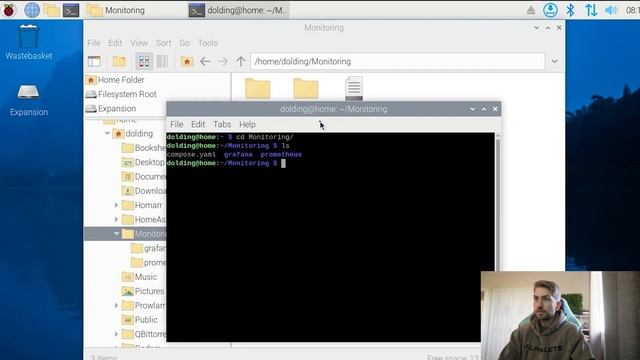Switch to icon view in toolbar
This screenshot has height=360, width=640.
[x=144, y=62]
